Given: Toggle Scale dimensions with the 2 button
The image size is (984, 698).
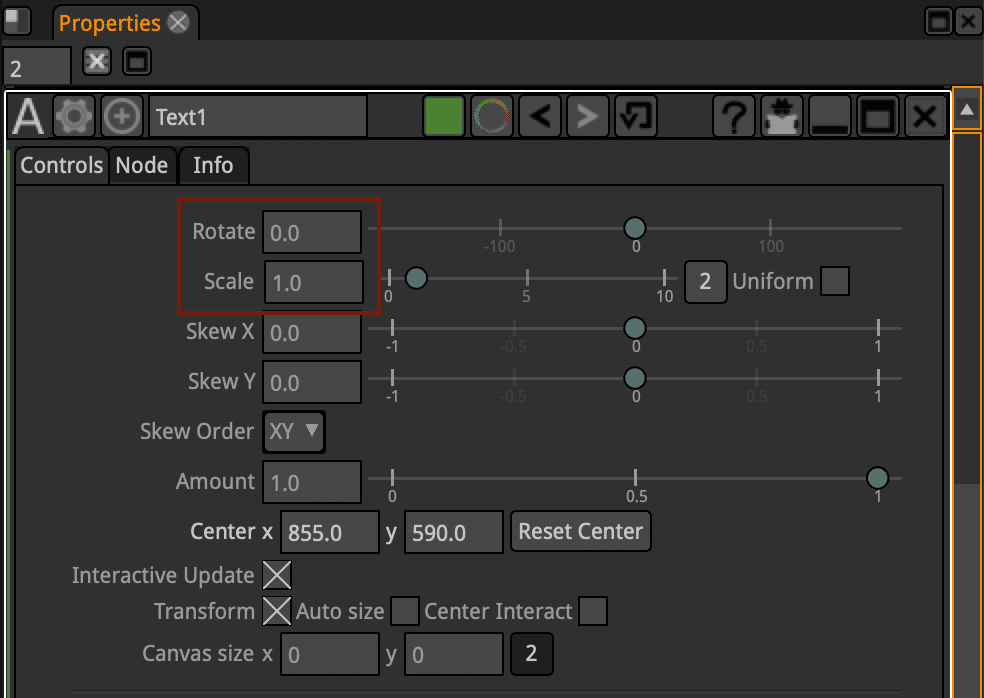Looking at the screenshot, I should click(x=705, y=282).
